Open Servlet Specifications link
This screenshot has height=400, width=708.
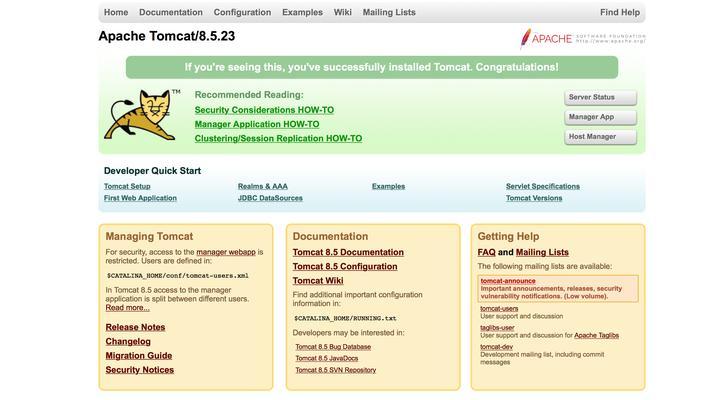tap(543, 186)
